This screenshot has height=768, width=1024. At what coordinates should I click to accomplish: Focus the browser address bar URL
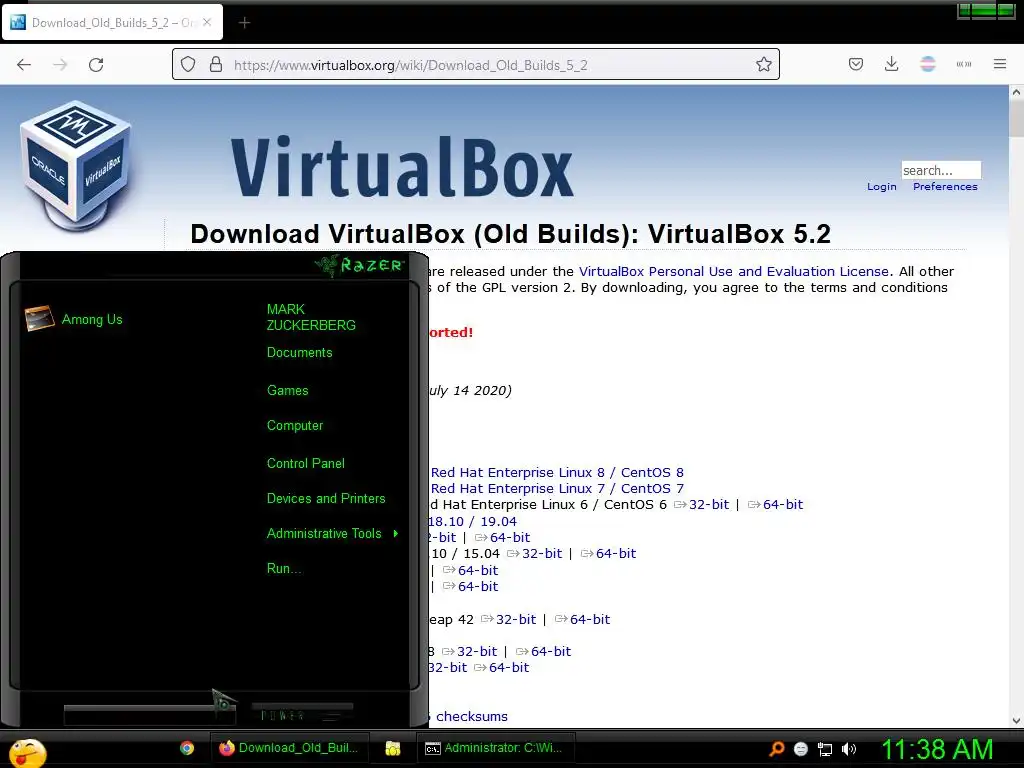coord(411,65)
